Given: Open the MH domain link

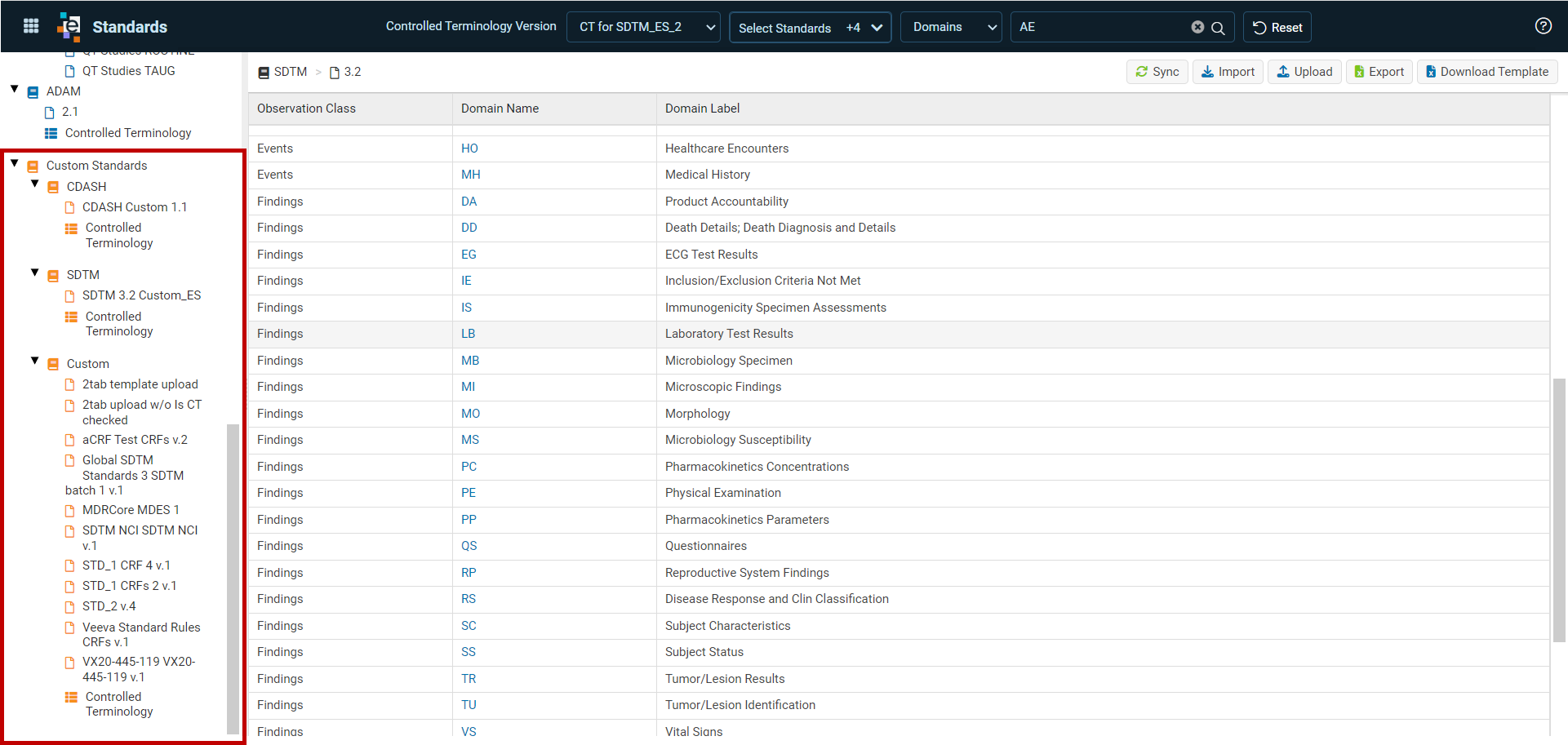Looking at the screenshot, I should pos(471,175).
